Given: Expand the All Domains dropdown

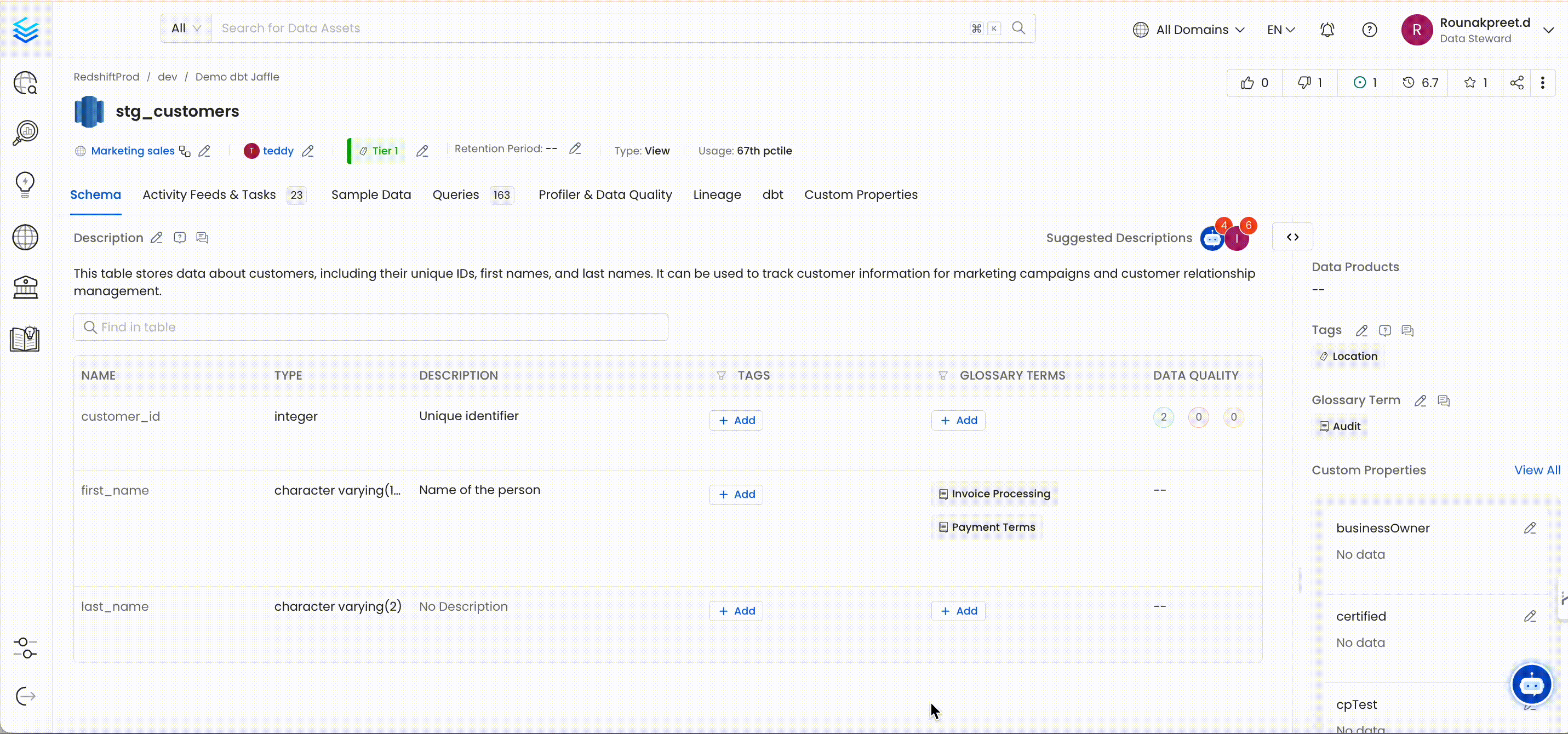Looking at the screenshot, I should (1188, 28).
